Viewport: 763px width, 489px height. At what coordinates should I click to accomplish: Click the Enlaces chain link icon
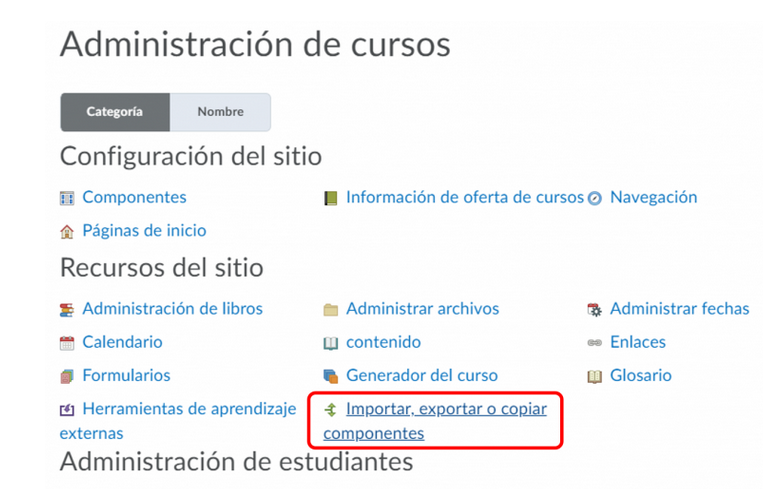coord(595,343)
